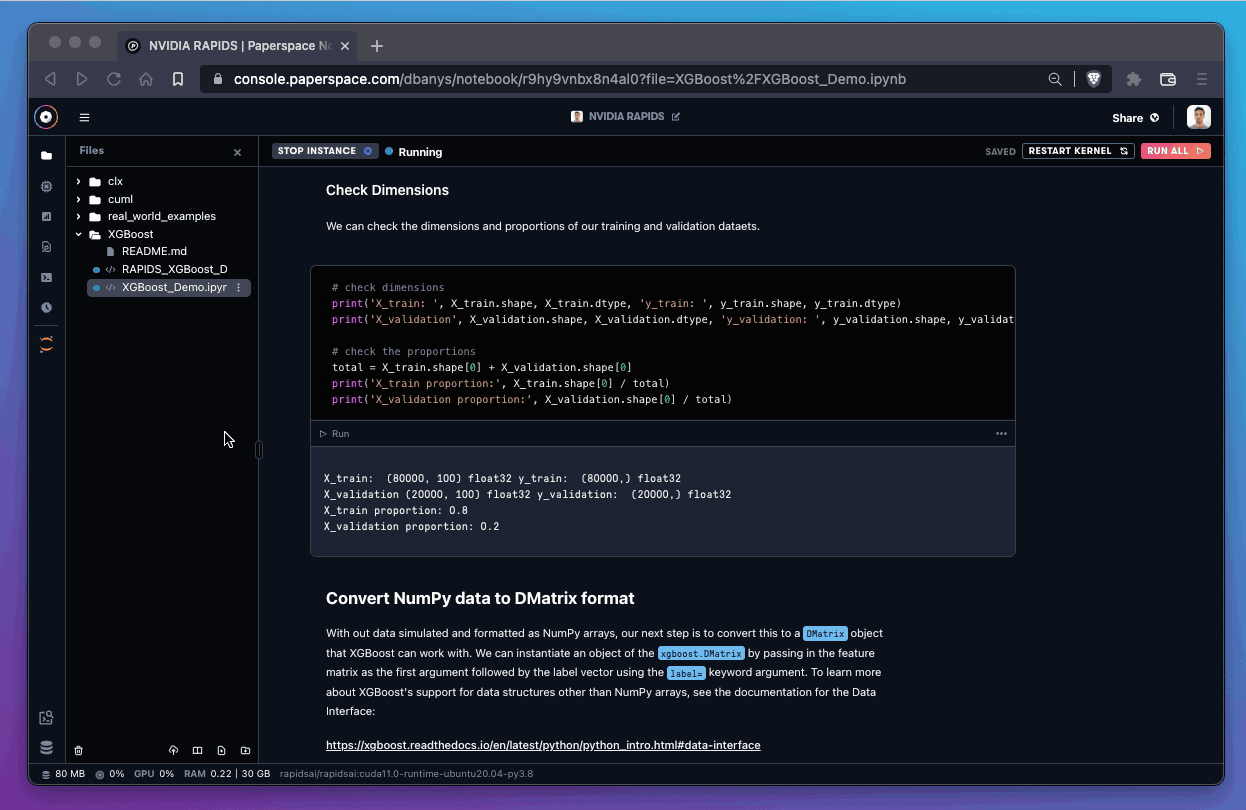Open the database storage sidebar icon

click(46, 747)
